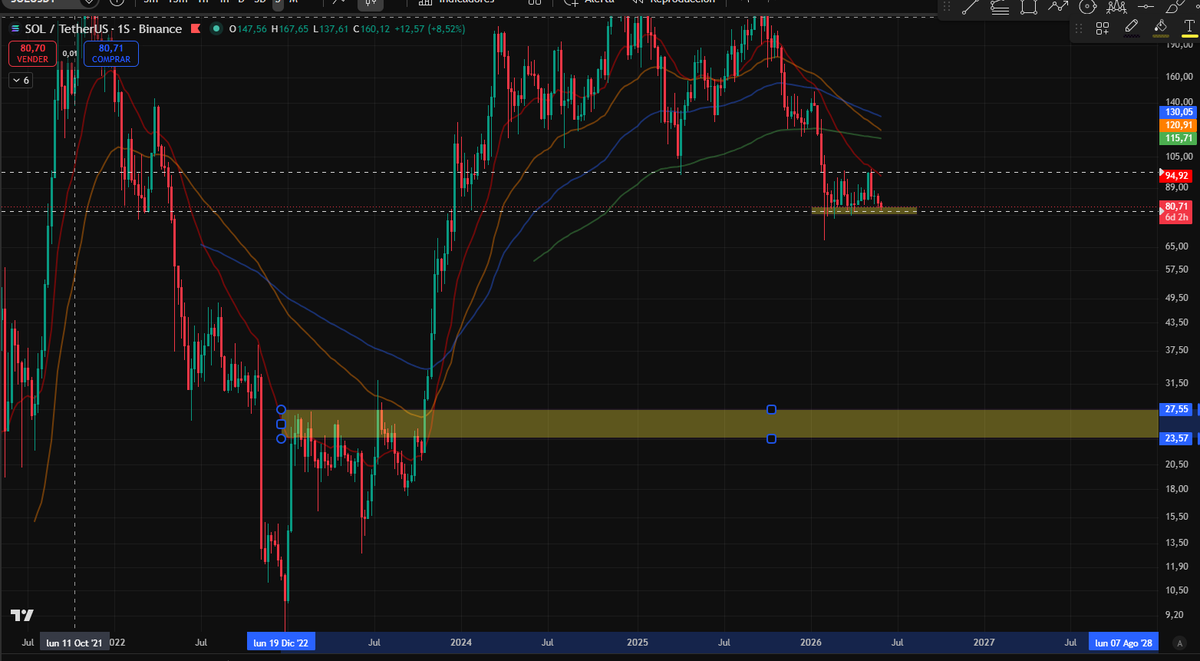The image size is (1200, 661).
Task: Click the 9,20 price axis label
Action: [x=1176, y=616]
